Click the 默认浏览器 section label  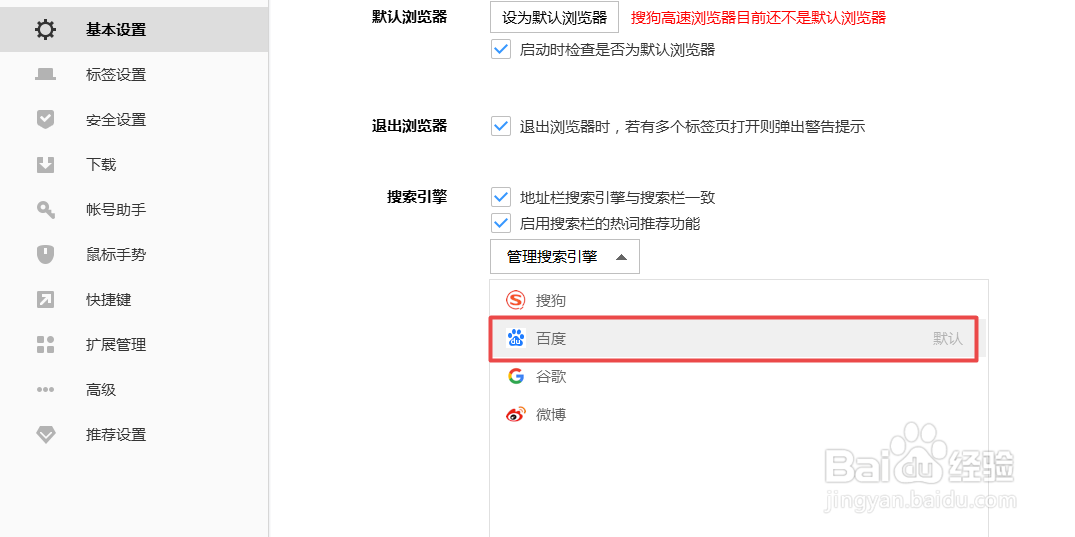[x=409, y=16]
